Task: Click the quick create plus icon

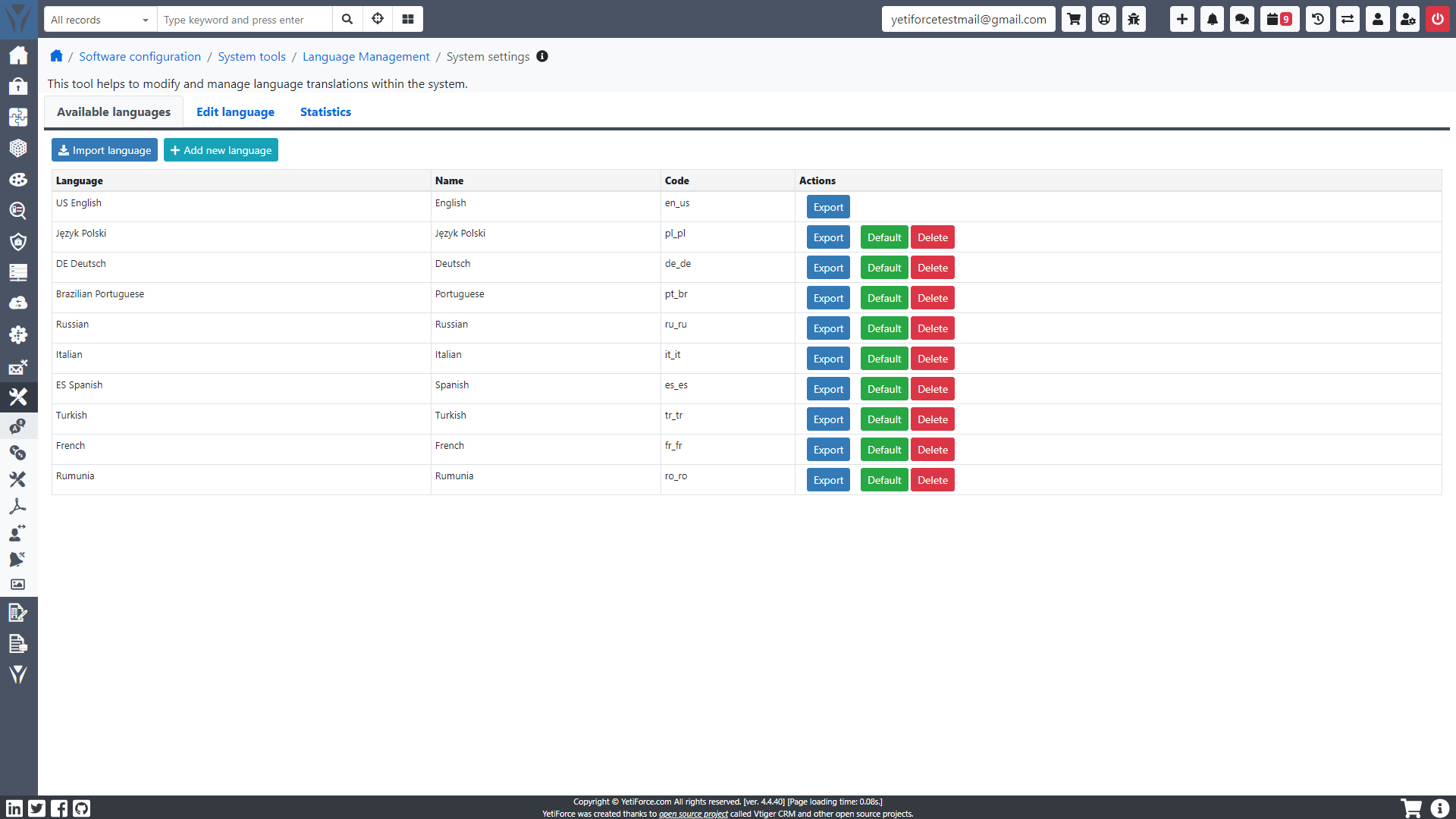Action: tap(1181, 20)
